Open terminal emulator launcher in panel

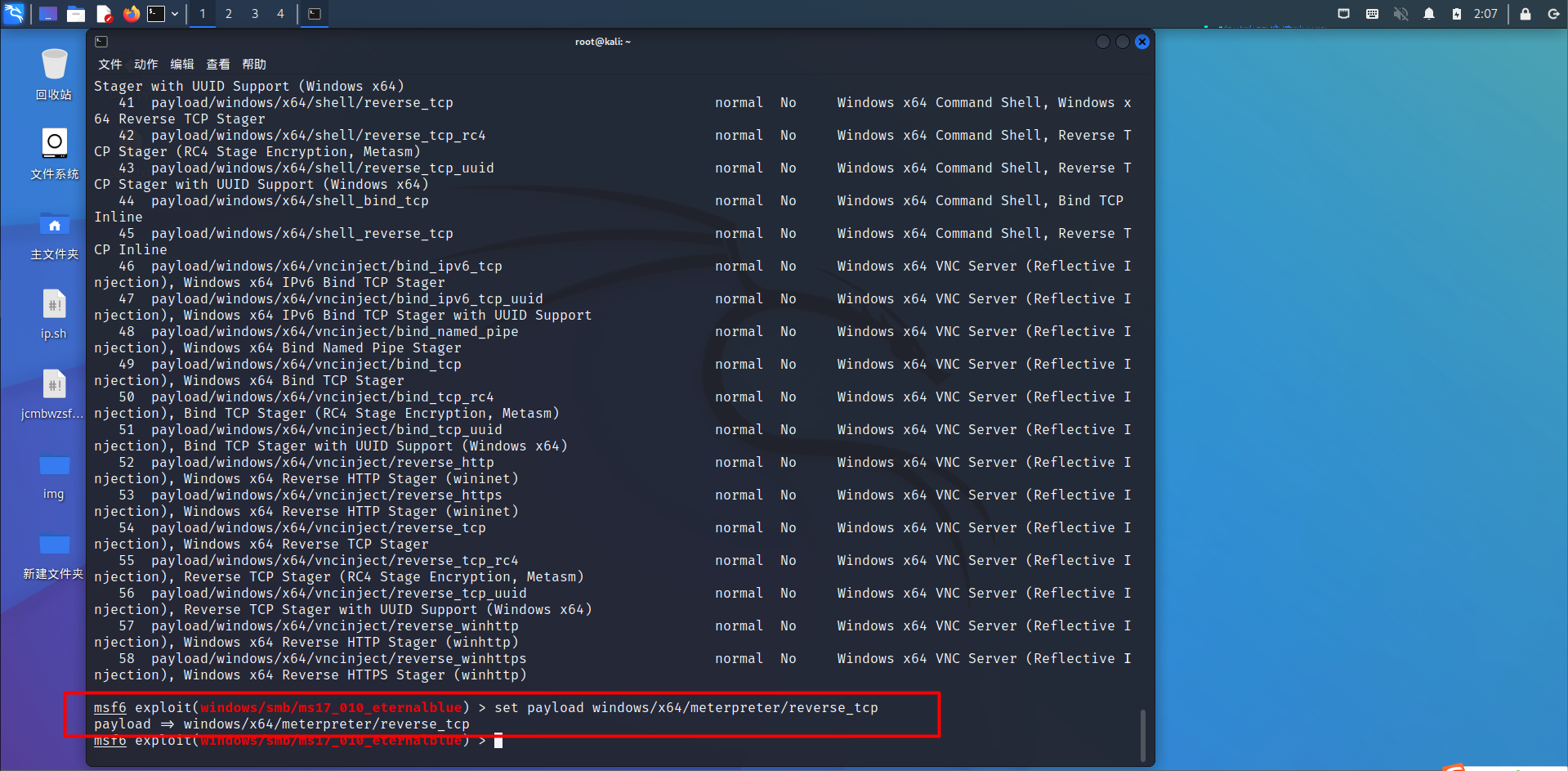coord(156,14)
